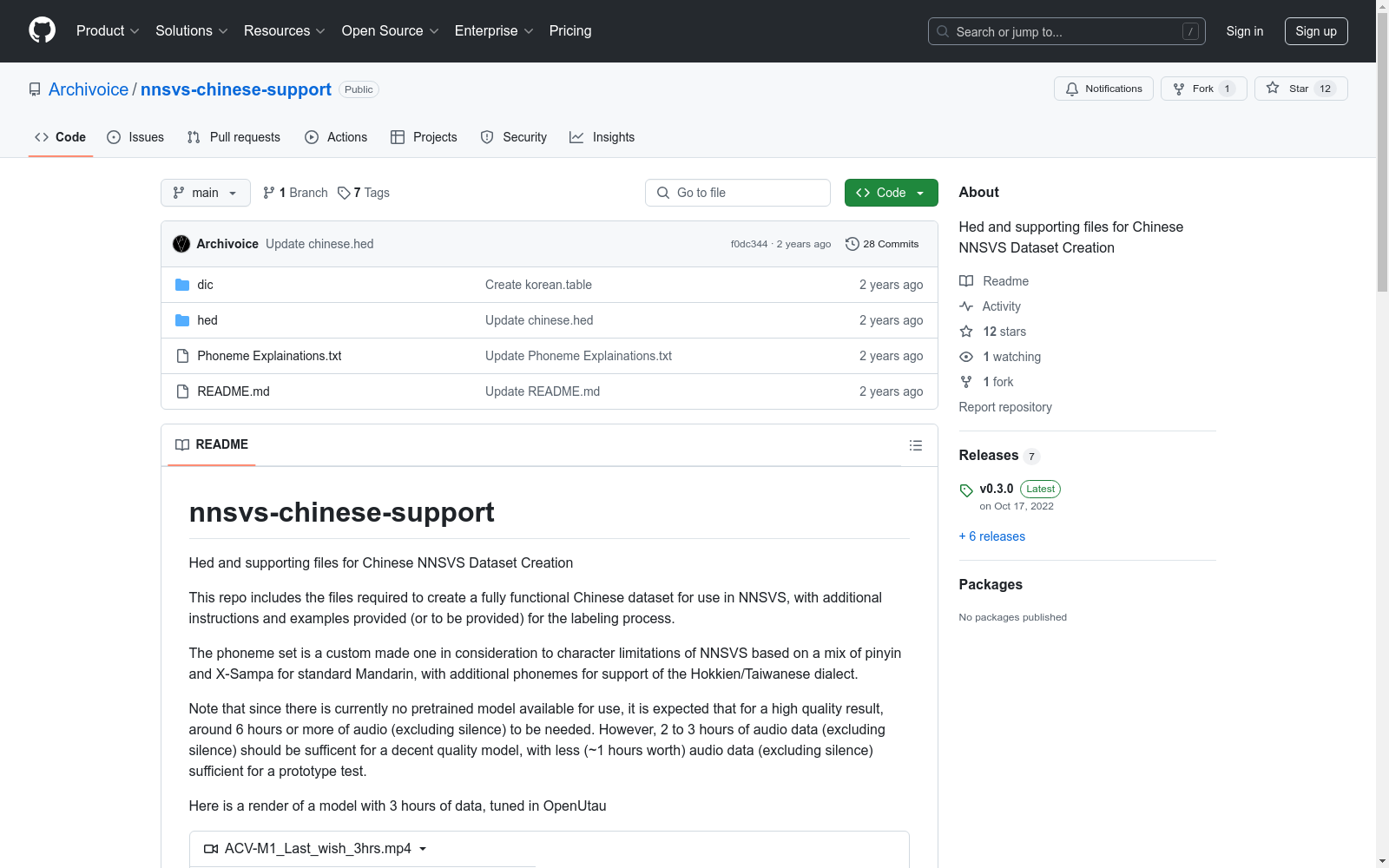Open the Actions tab

336,137
